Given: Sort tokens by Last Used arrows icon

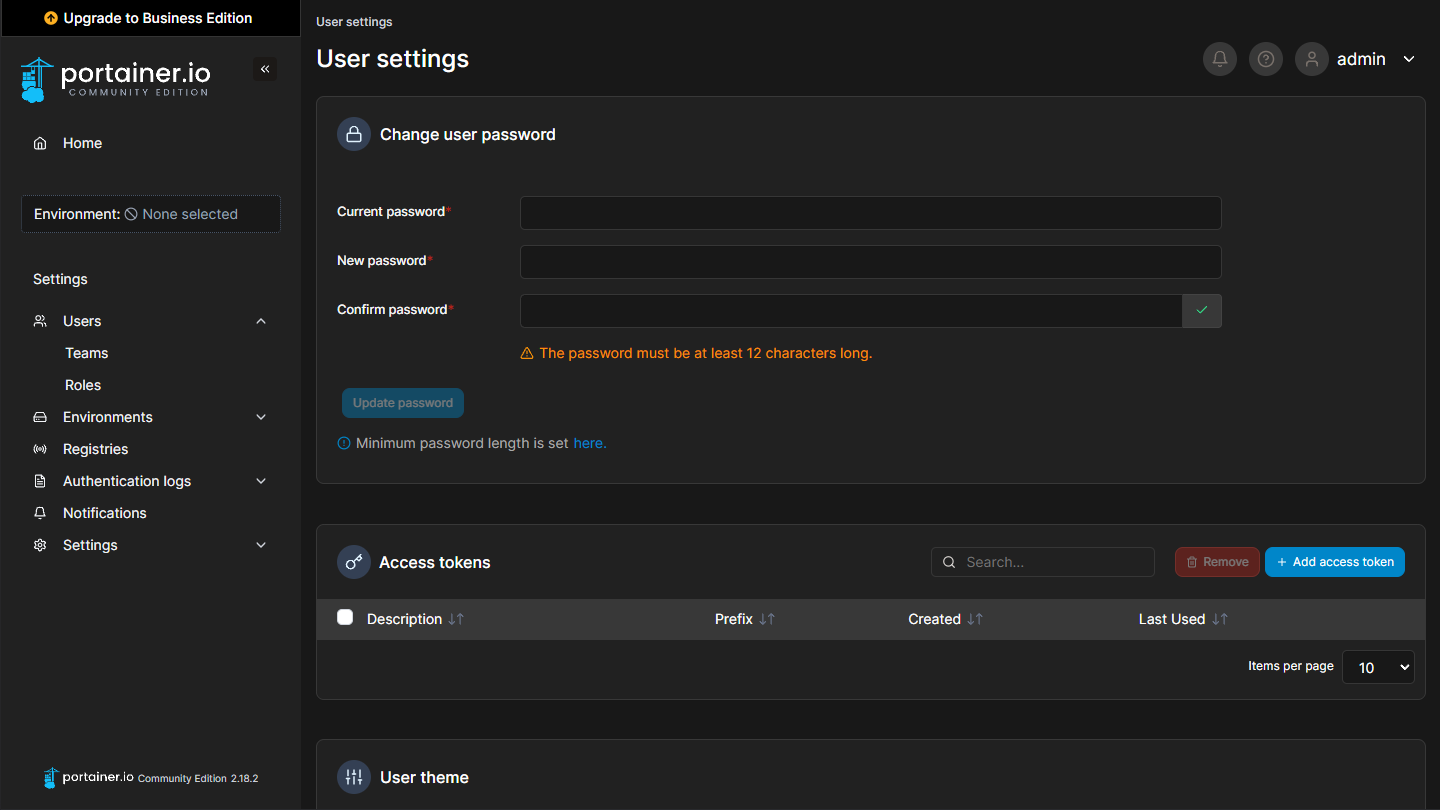Looking at the screenshot, I should pos(1219,619).
